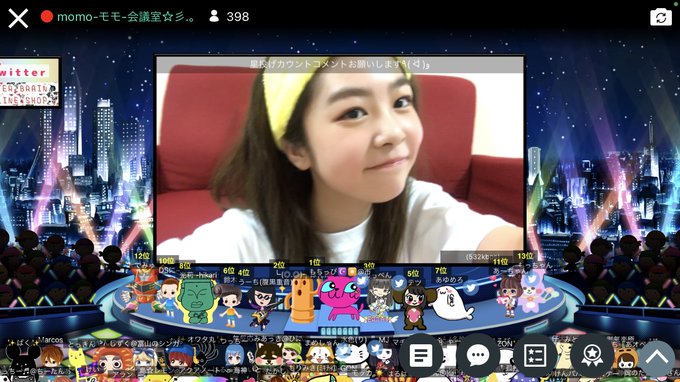Open the room notes icon button
680x382 pixels.
(x=421, y=356)
